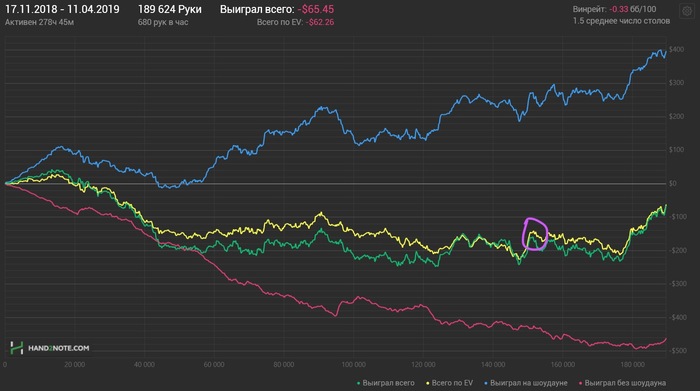The height and width of the screenshot is (391, 700).
Task: Toggle the 'Выиграл всего' legend series
Action: 386,383
